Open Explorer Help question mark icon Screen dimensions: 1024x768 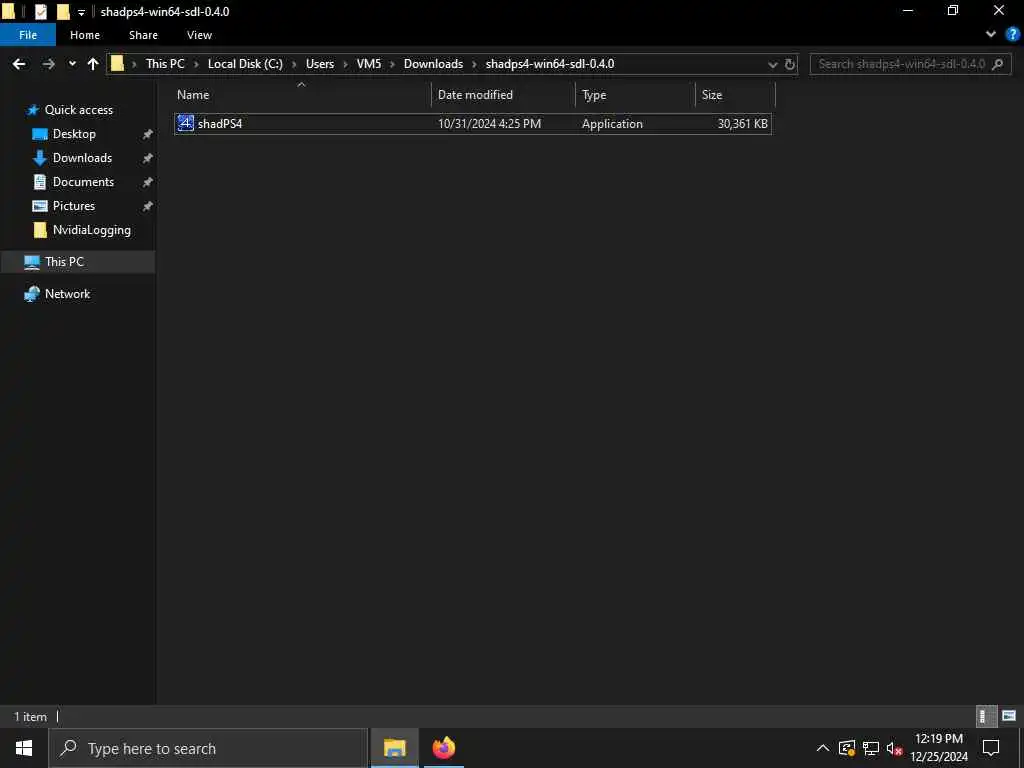tap(1012, 35)
